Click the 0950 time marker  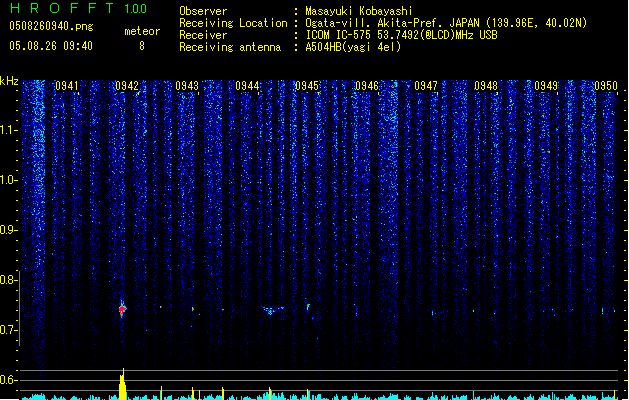[x=606, y=86]
